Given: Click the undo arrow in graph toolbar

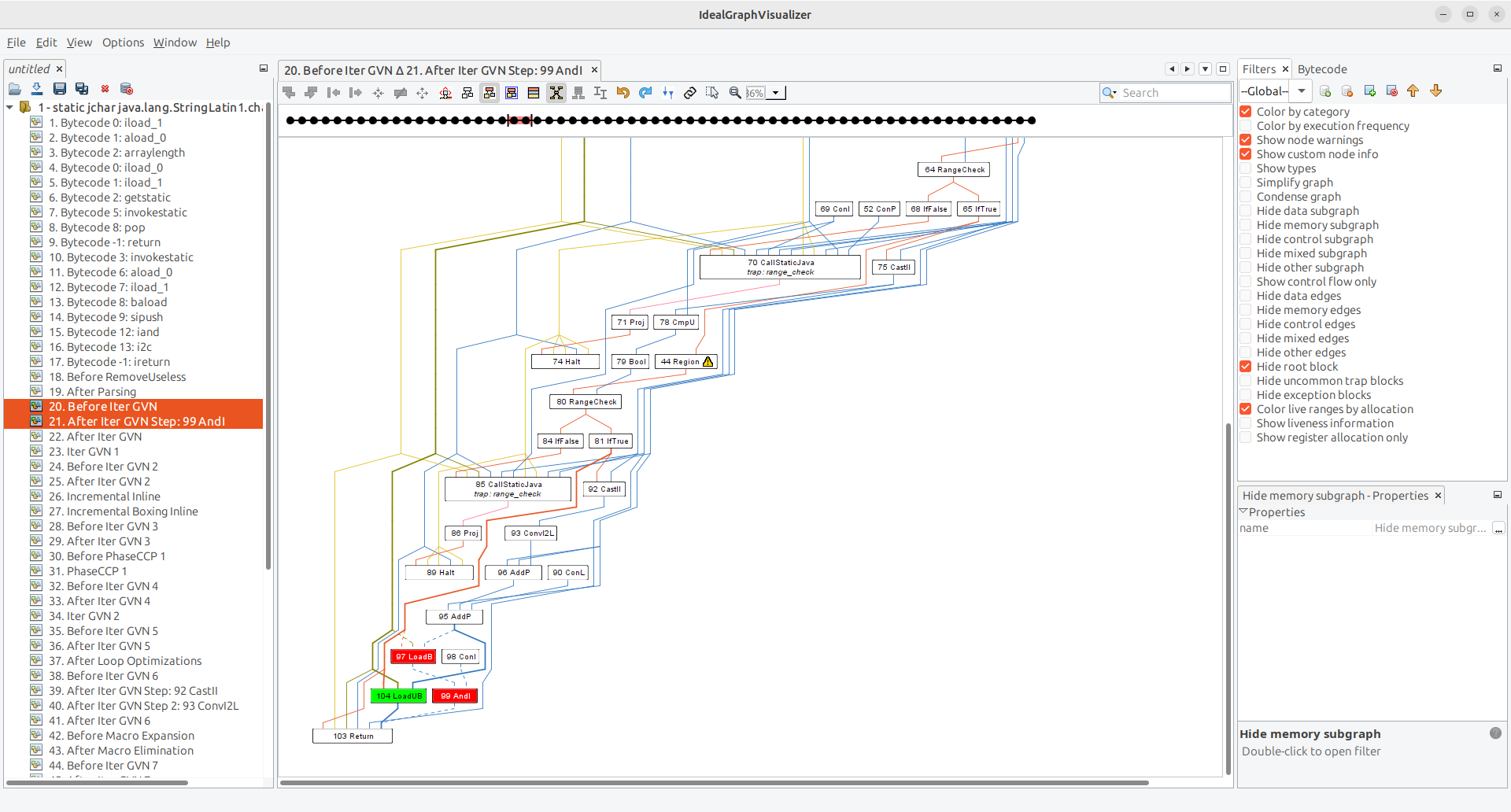Looking at the screenshot, I should [x=623, y=93].
